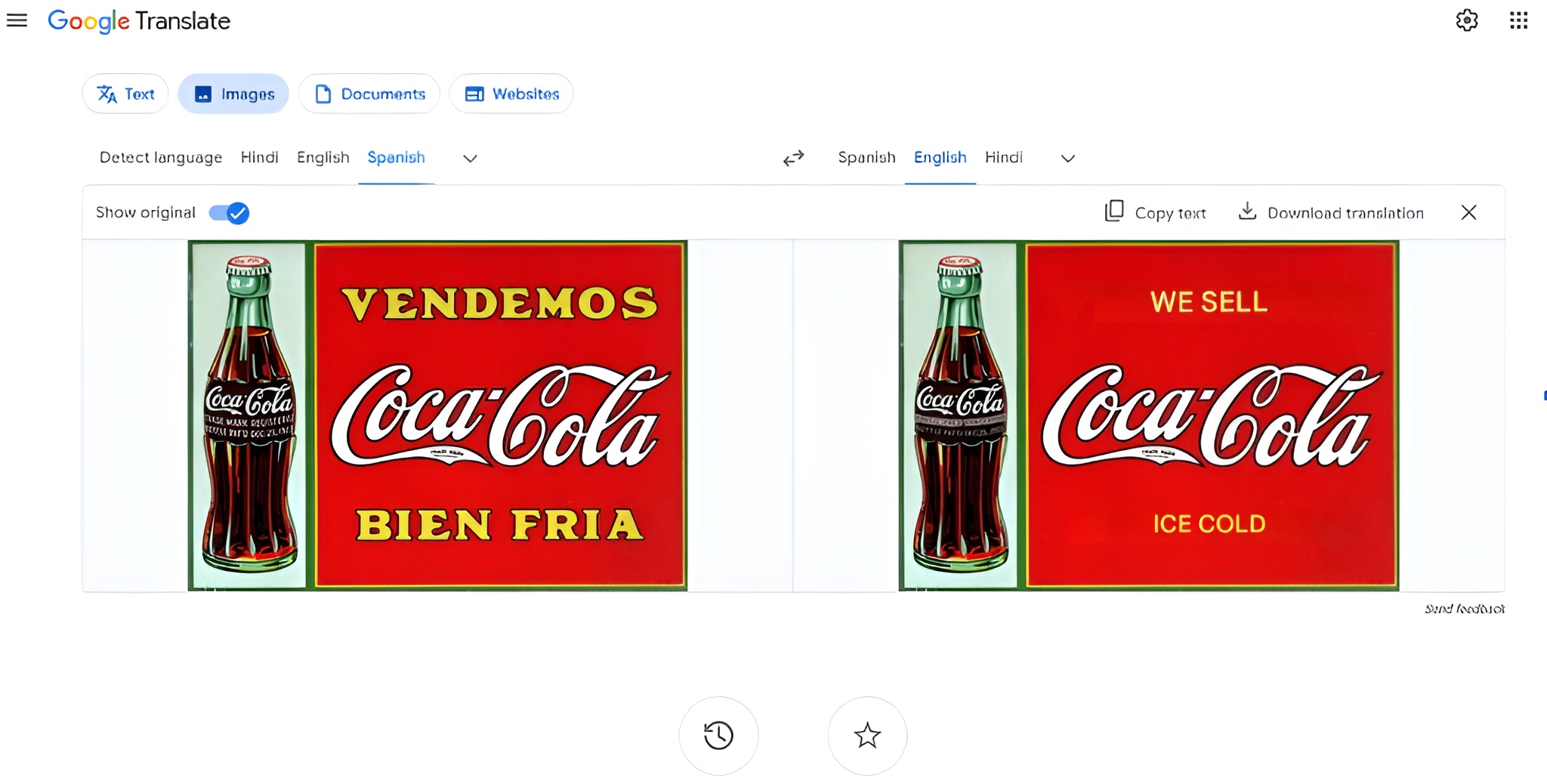This screenshot has height=784, width=1547.
Task: Click Download translation button
Action: (1331, 212)
